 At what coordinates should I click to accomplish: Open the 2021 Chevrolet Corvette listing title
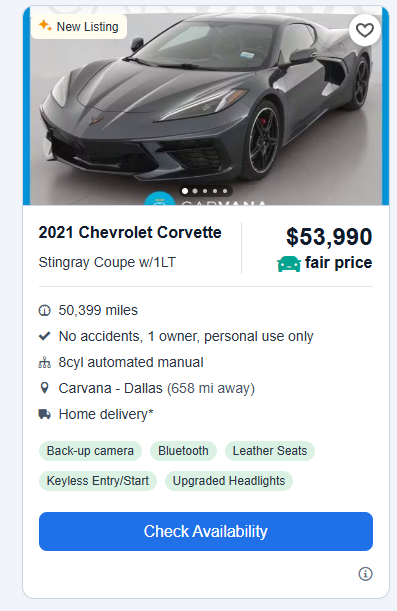[x=130, y=233]
